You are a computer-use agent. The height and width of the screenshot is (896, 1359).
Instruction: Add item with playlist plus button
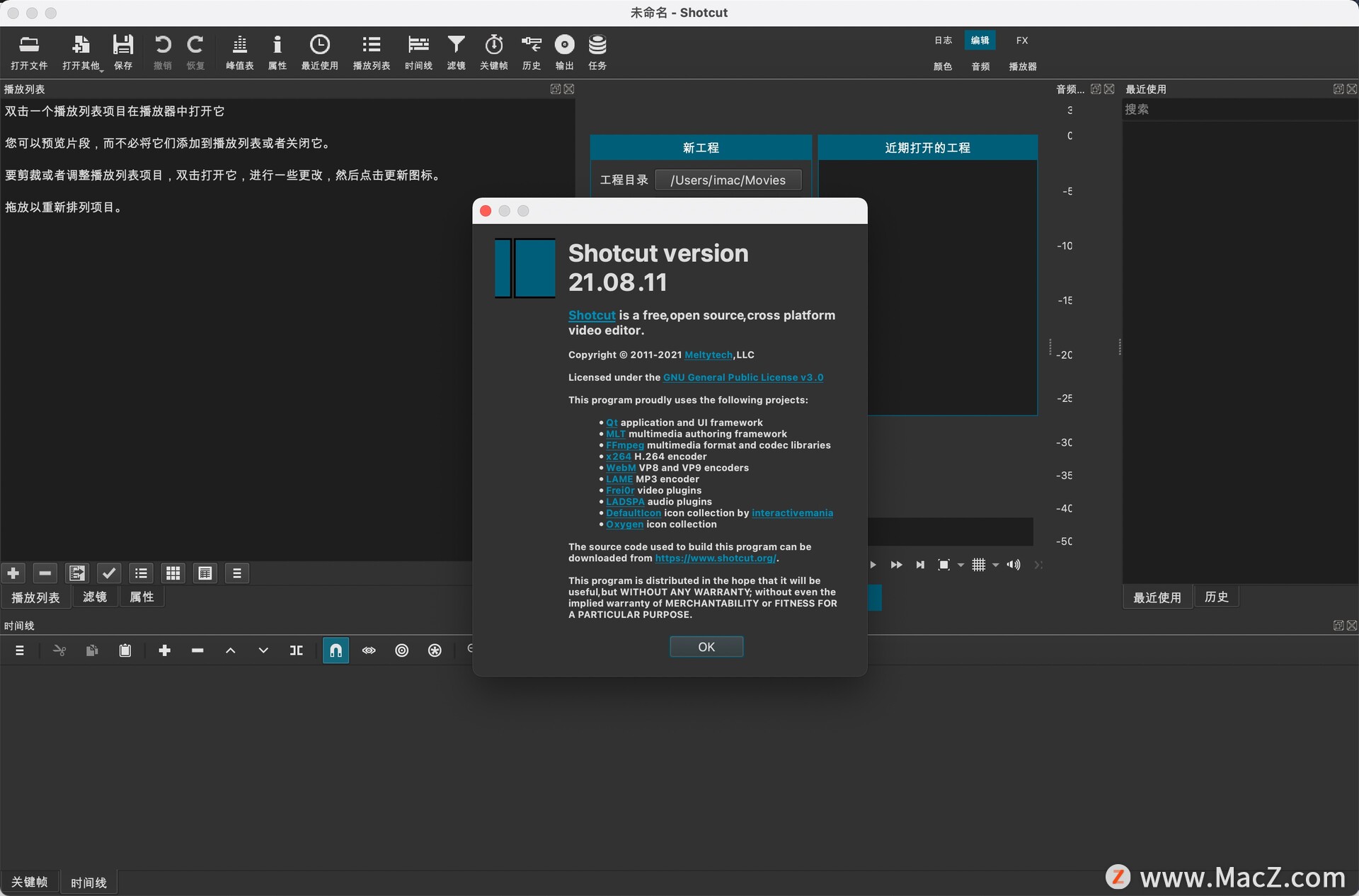[x=13, y=573]
